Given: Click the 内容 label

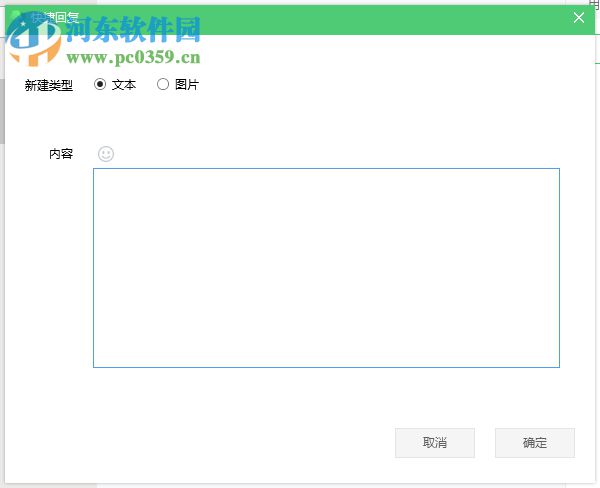Looking at the screenshot, I should tap(61, 154).
